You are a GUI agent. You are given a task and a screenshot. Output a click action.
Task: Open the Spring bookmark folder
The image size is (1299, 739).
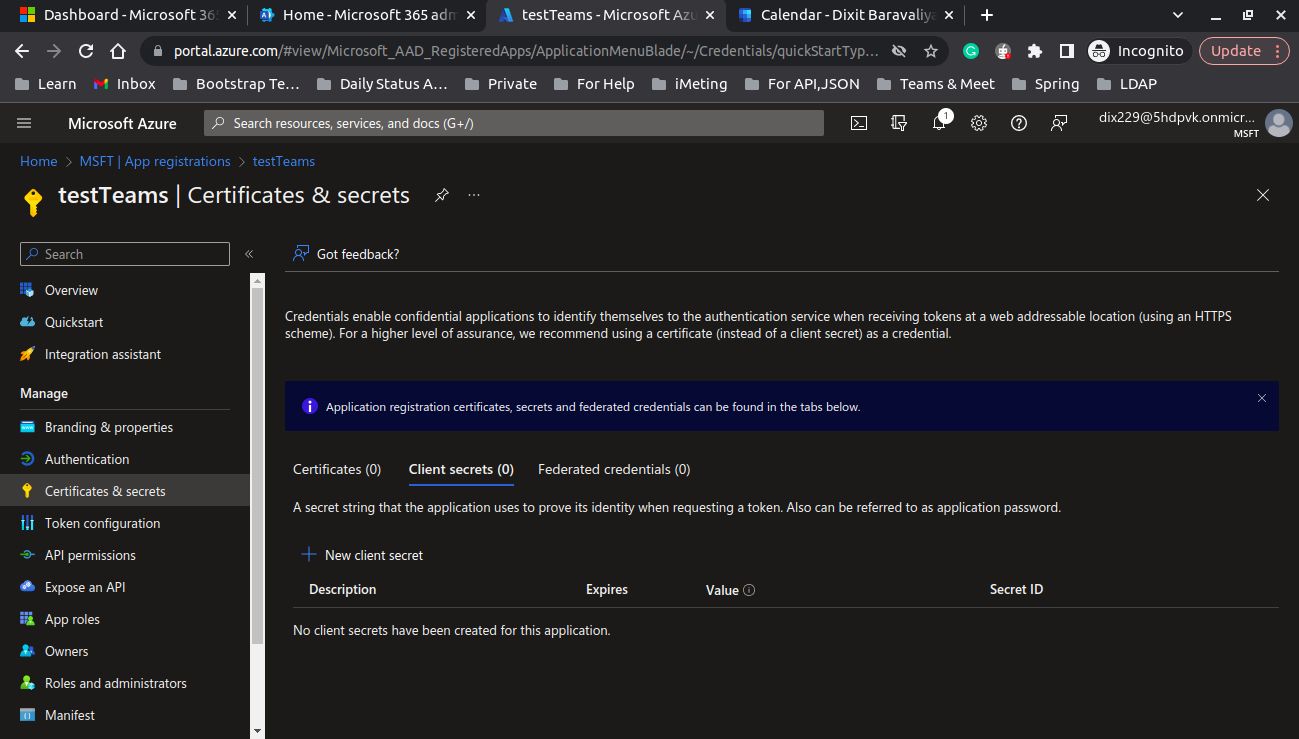(1045, 84)
